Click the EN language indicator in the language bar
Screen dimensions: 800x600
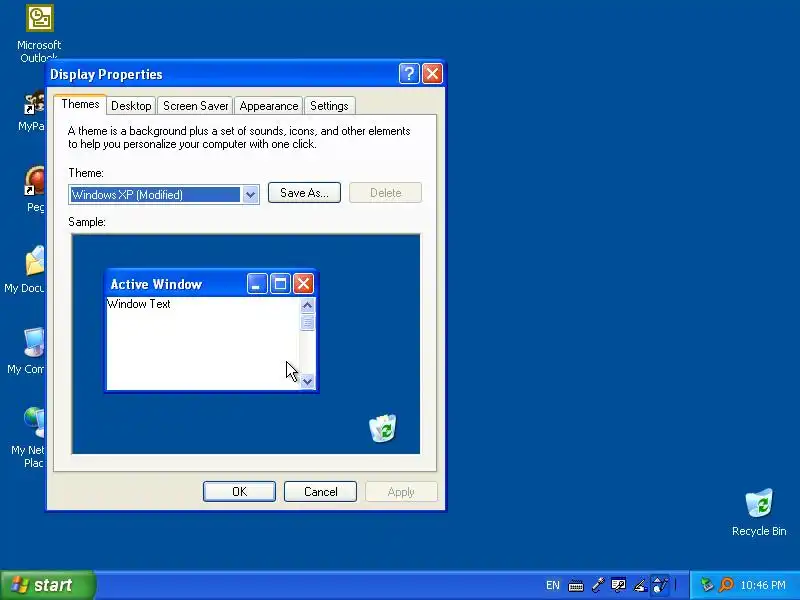tap(553, 585)
